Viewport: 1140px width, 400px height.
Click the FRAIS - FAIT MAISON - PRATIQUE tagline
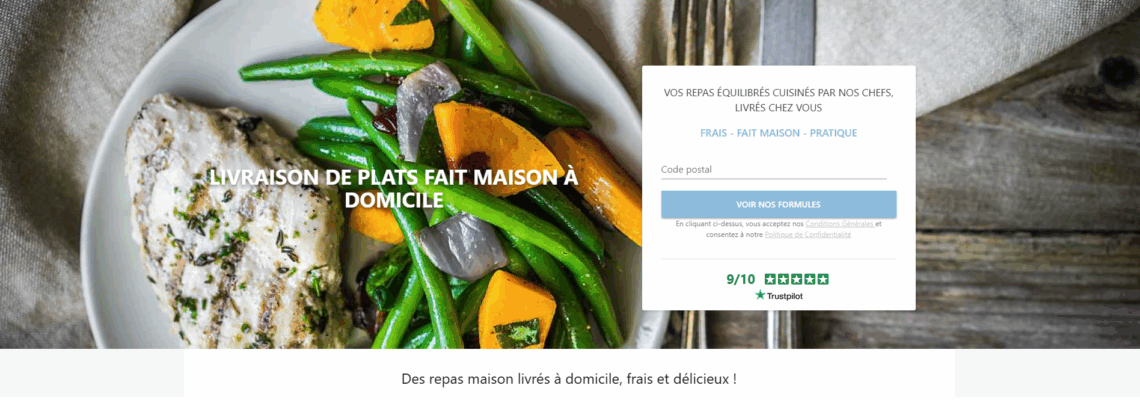(779, 133)
